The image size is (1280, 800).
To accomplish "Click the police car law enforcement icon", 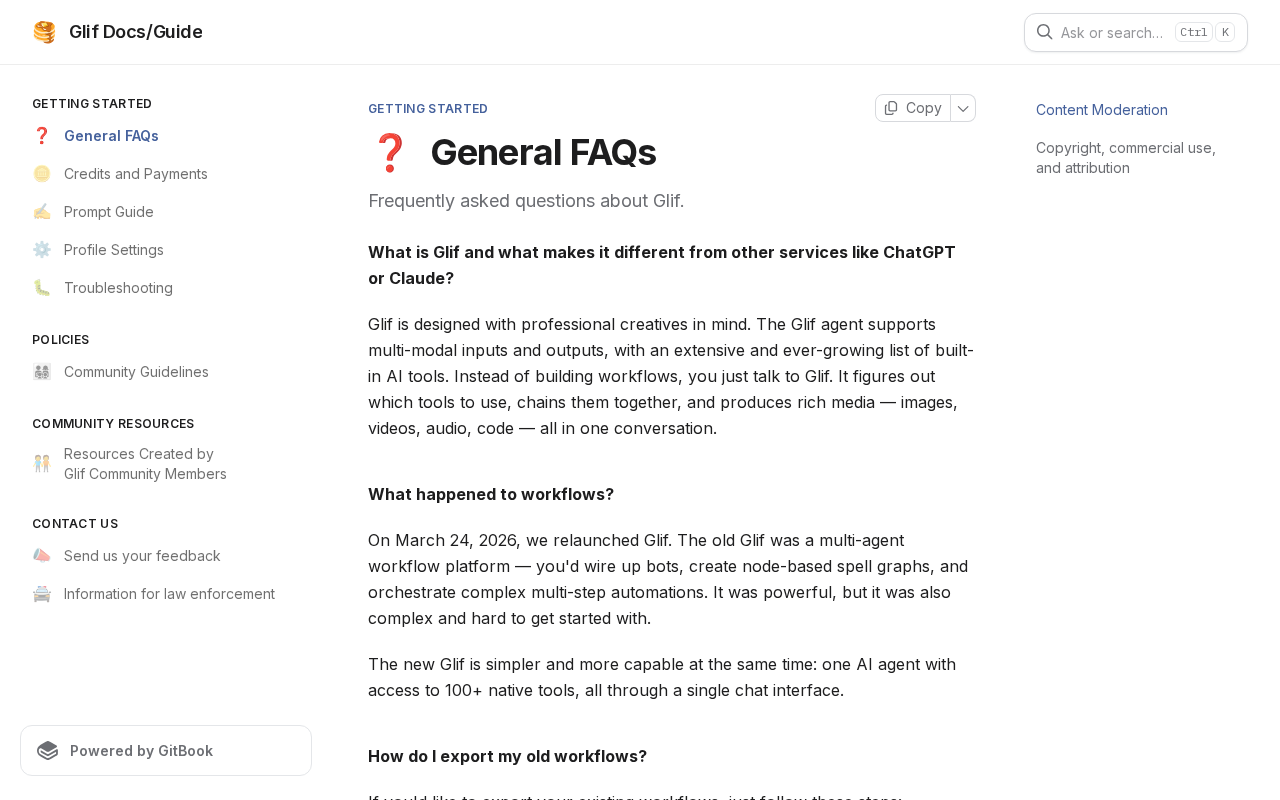I will 42,594.
